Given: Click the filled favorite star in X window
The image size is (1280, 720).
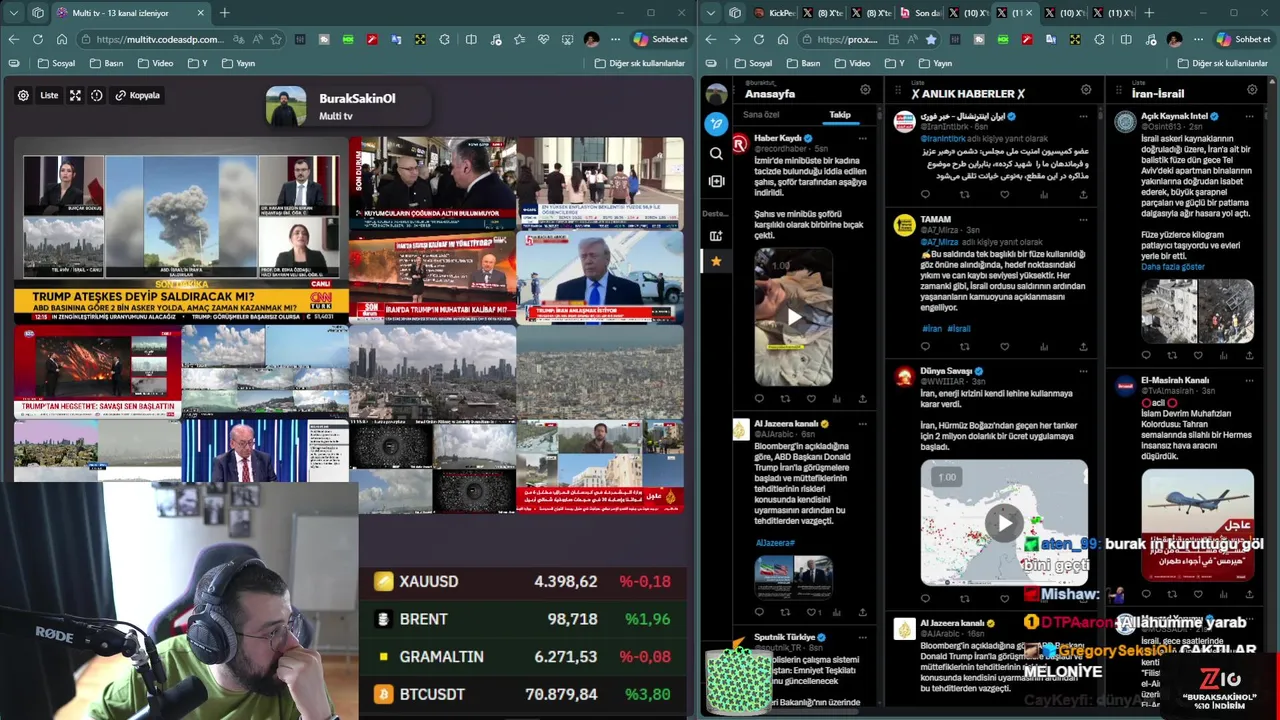Looking at the screenshot, I should [x=931, y=39].
